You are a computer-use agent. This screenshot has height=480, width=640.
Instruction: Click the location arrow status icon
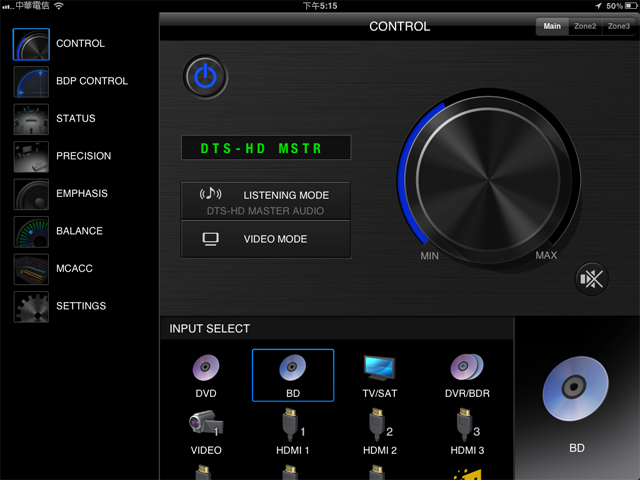click(x=598, y=6)
